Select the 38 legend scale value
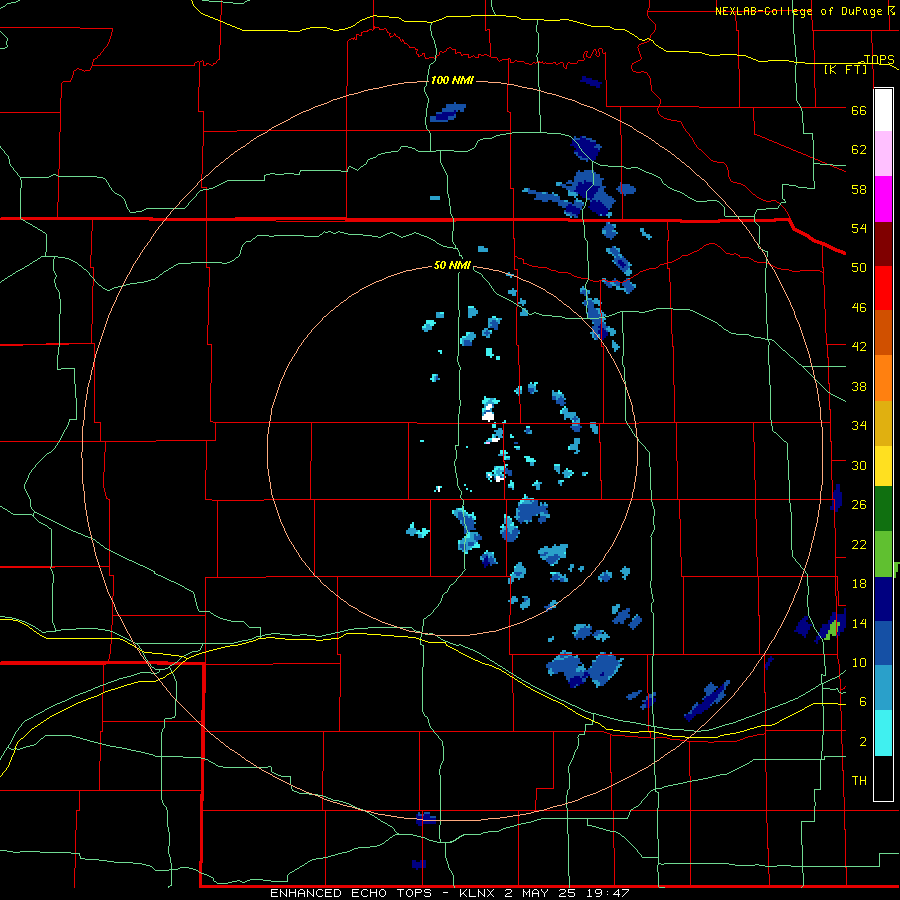The image size is (900, 900). tap(859, 386)
